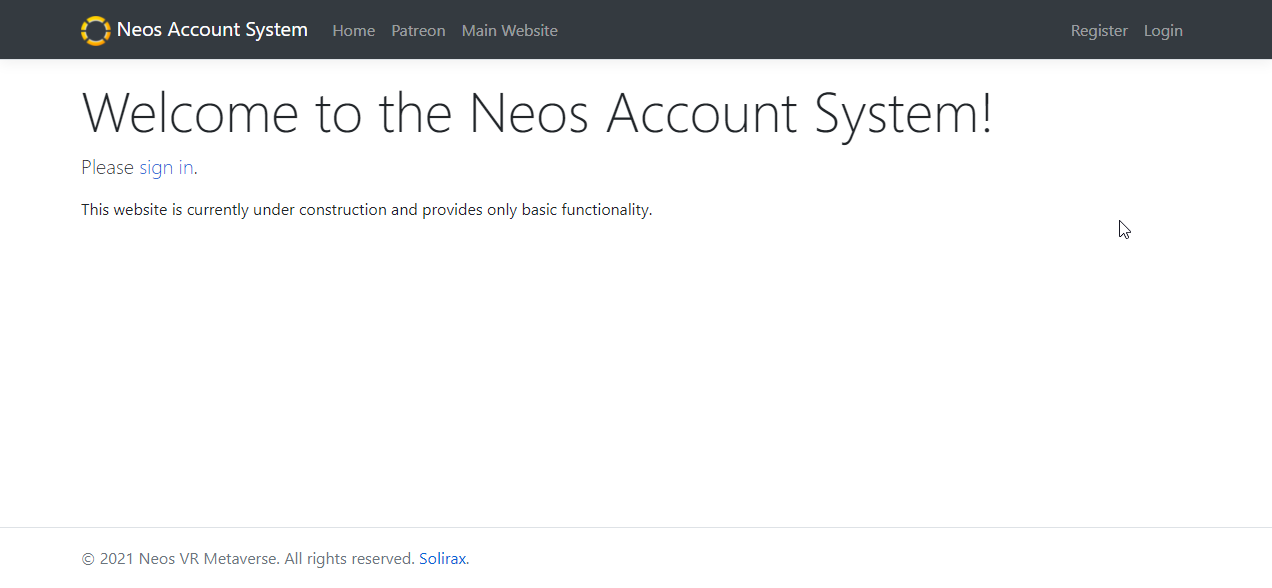Viewport: 1272px width, 588px height.
Task: Click the word 'Welcome' in the page heading
Action: pyautogui.click(x=190, y=112)
